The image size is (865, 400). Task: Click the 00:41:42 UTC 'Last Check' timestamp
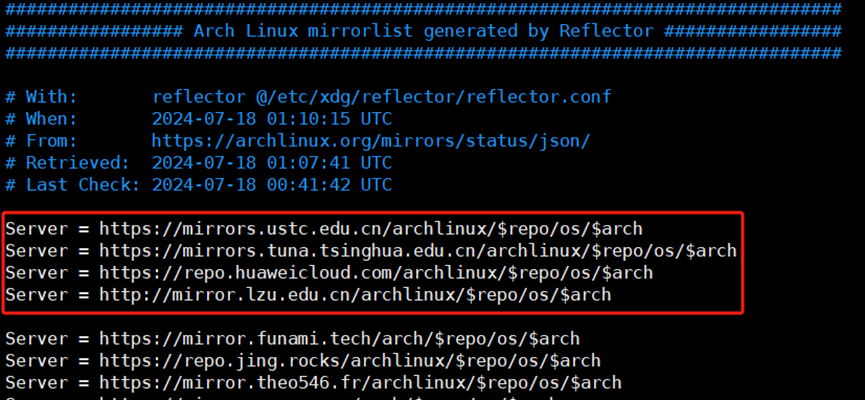click(272, 185)
